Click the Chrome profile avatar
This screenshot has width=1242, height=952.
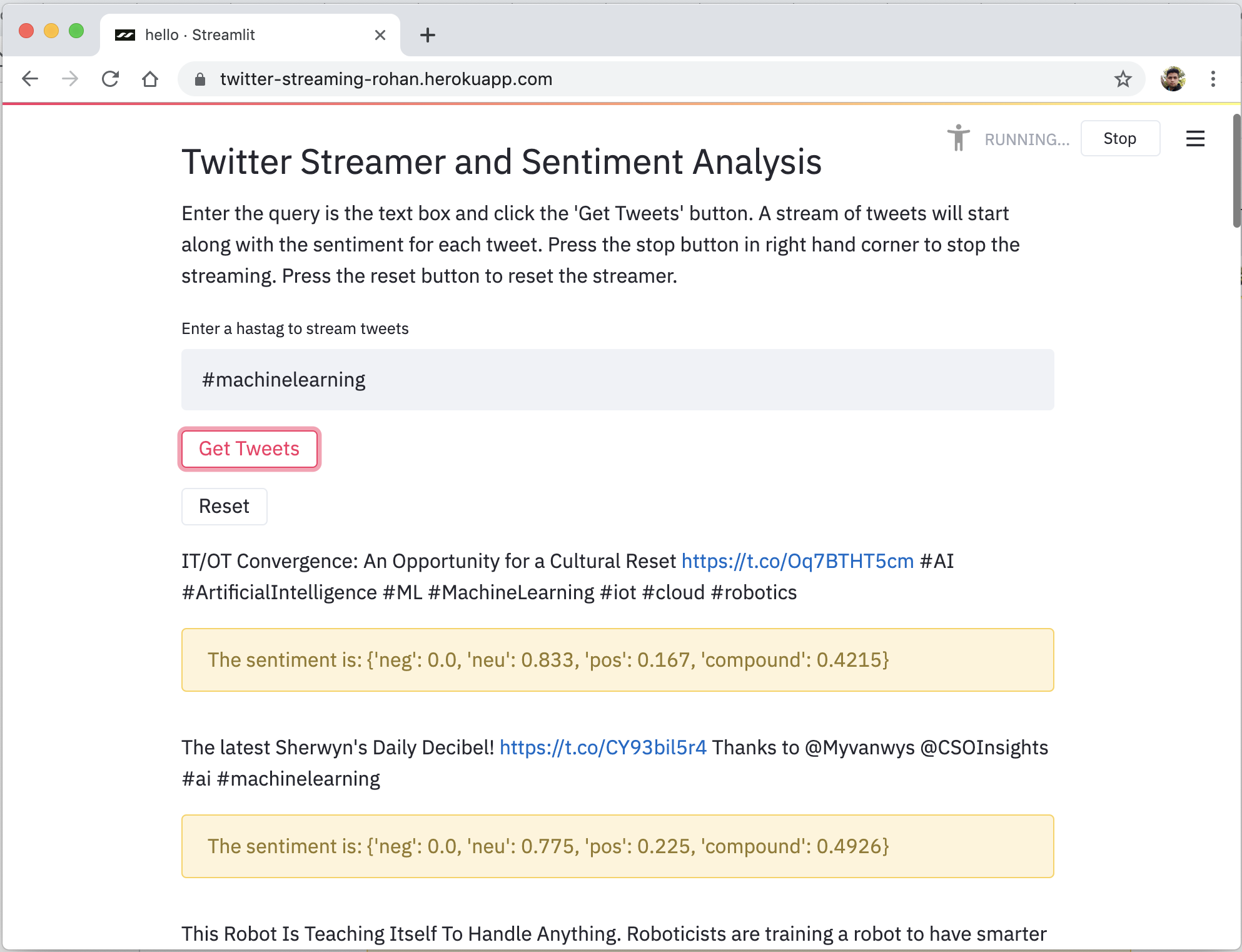tap(1173, 79)
